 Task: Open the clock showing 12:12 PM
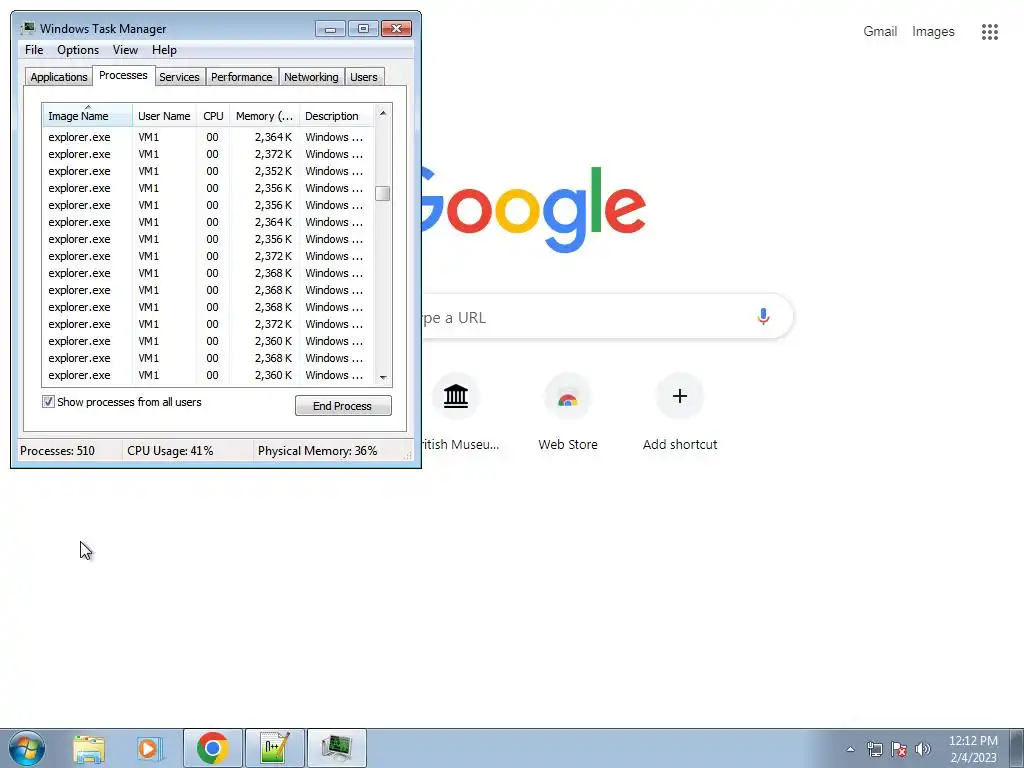[973, 749]
